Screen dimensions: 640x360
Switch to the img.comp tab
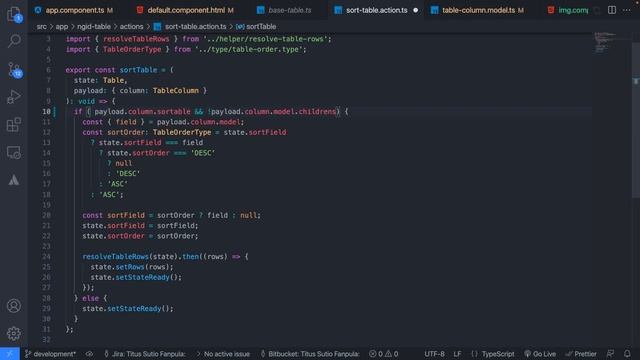point(569,10)
